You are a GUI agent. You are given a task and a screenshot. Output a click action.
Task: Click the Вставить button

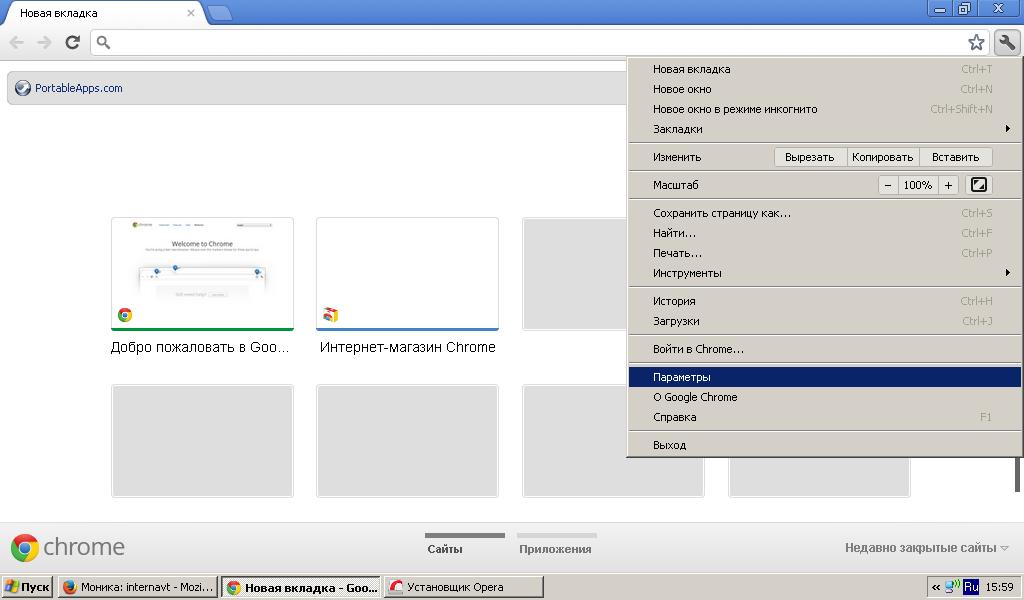955,157
